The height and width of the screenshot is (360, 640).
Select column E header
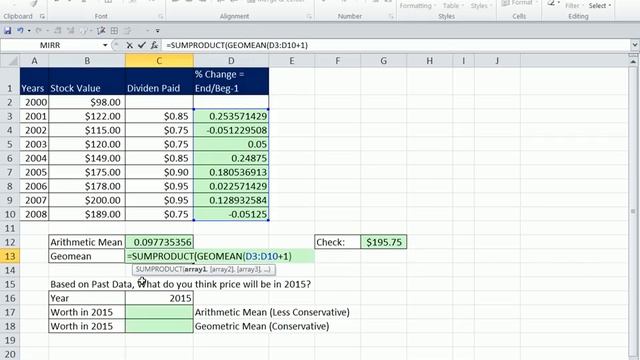pos(291,61)
